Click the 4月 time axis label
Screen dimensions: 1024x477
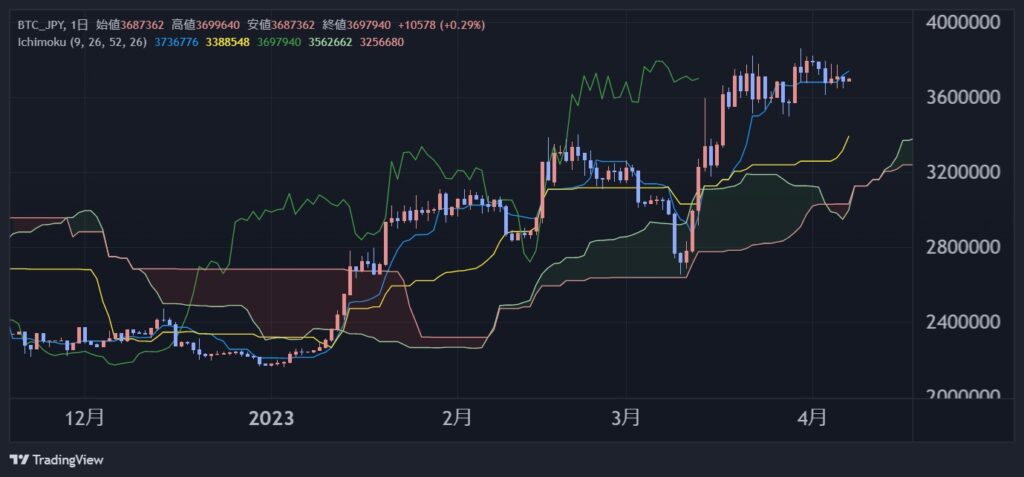[x=812, y=417]
